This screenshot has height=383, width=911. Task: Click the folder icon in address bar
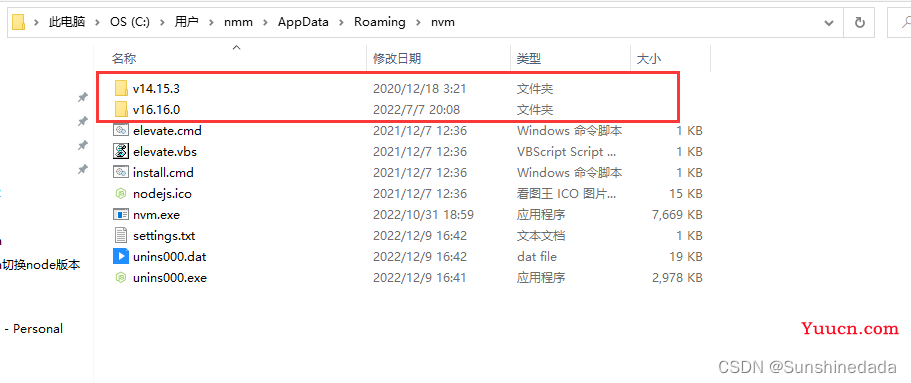pyautogui.click(x=19, y=22)
